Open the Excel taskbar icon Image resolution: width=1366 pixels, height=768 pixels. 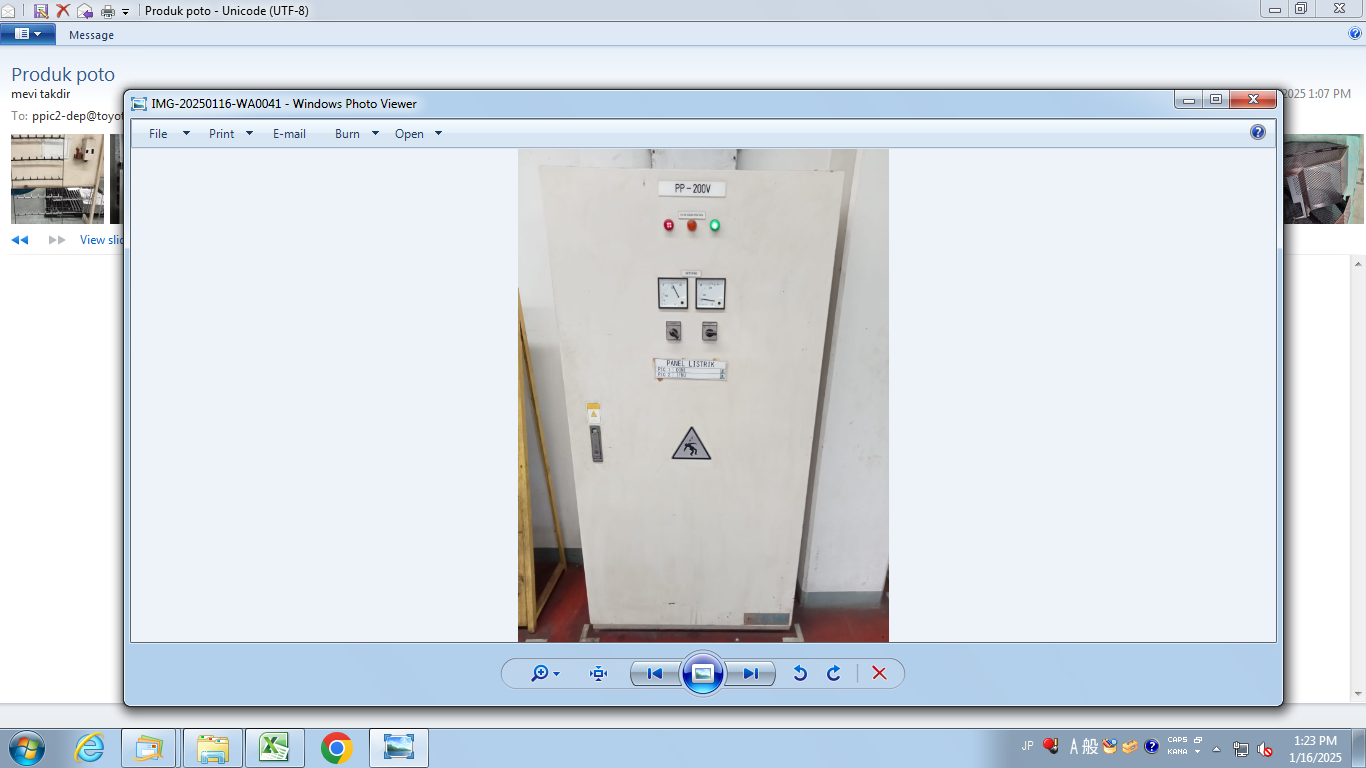coord(273,748)
